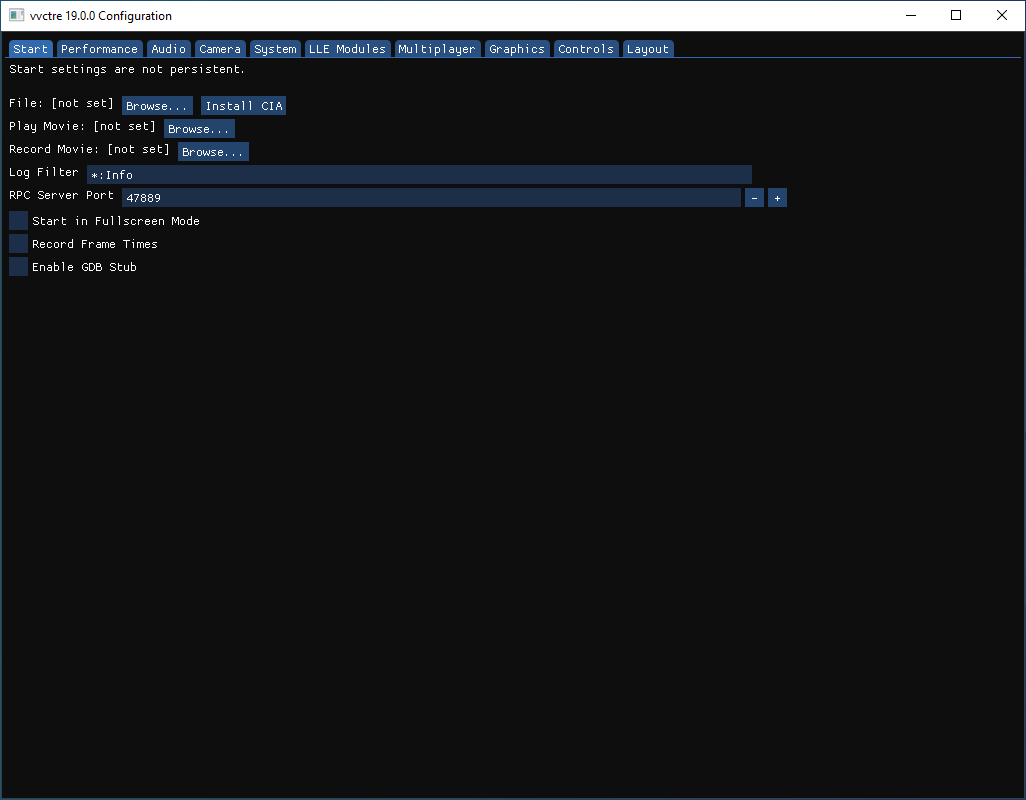Close the vvctre Configuration window
The width and height of the screenshot is (1026, 800).
1002,15
